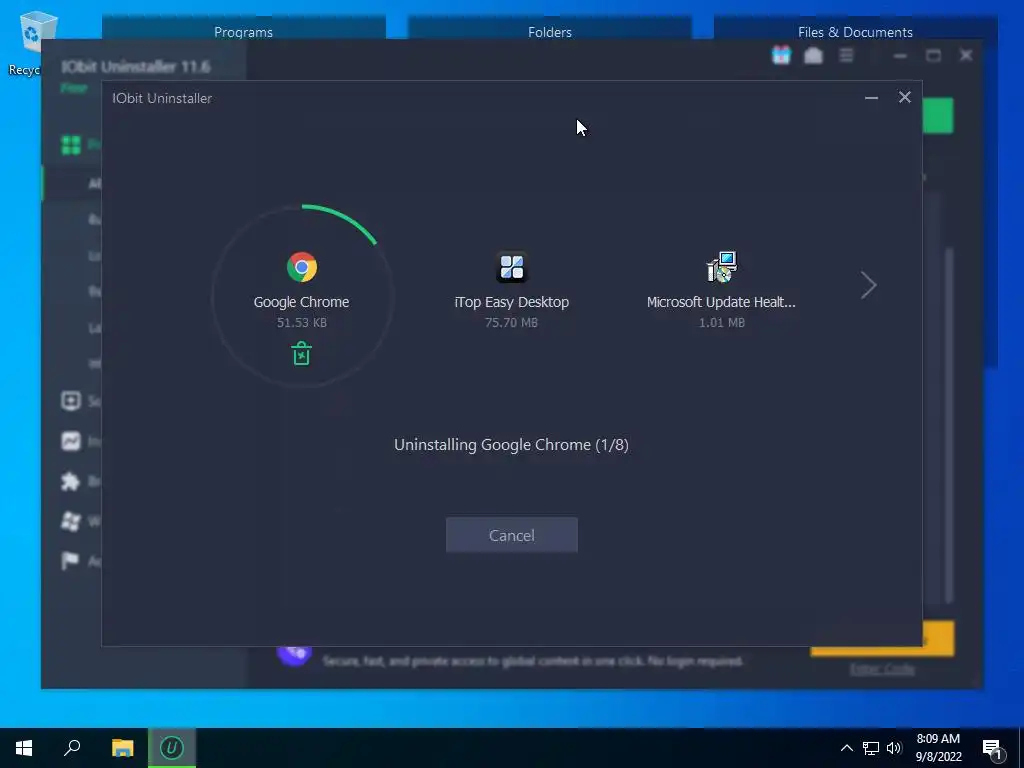Click the green trash bin icon under Chrome

[301, 353]
